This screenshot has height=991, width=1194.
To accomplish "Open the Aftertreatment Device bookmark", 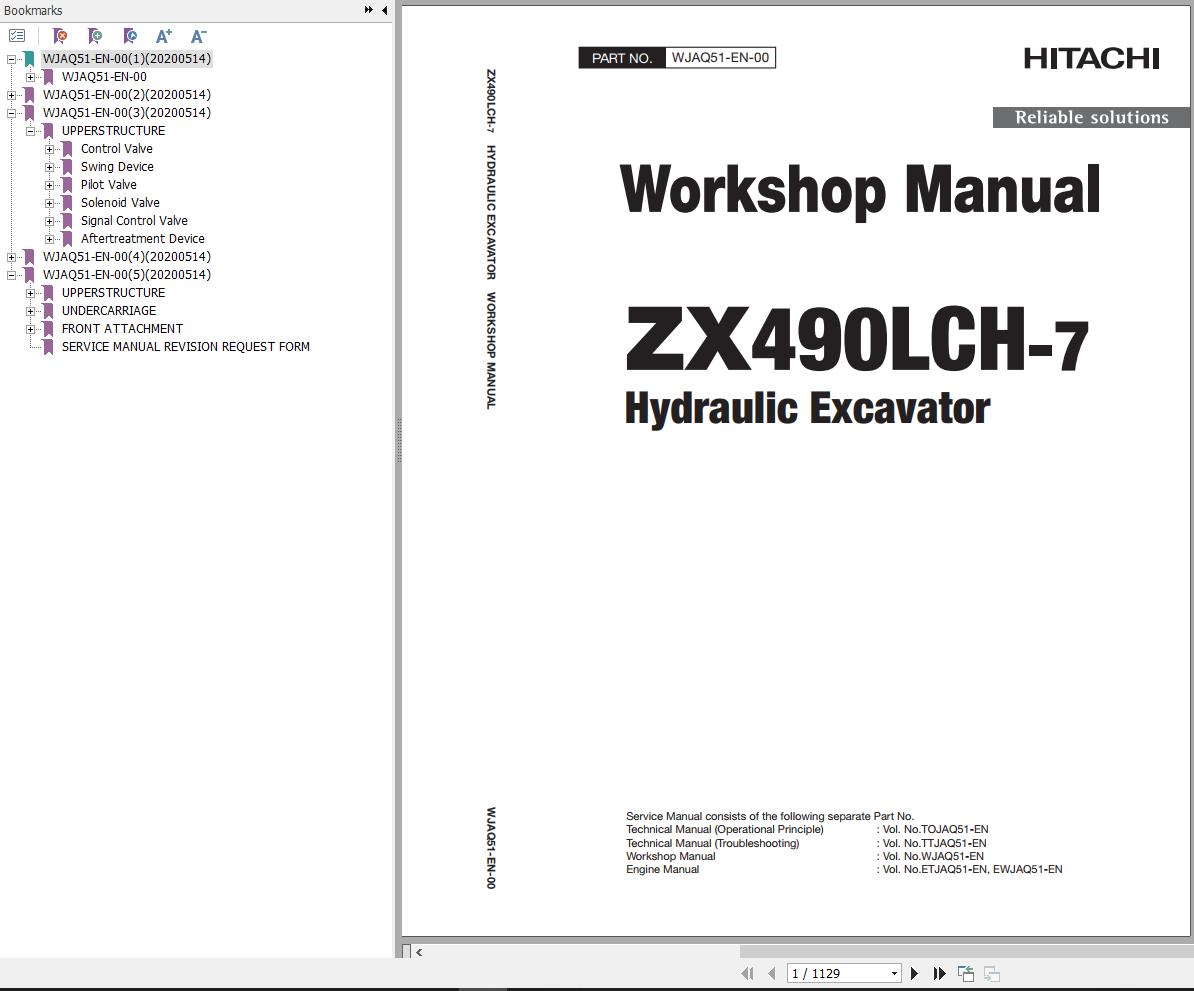I will tap(142, 238).
